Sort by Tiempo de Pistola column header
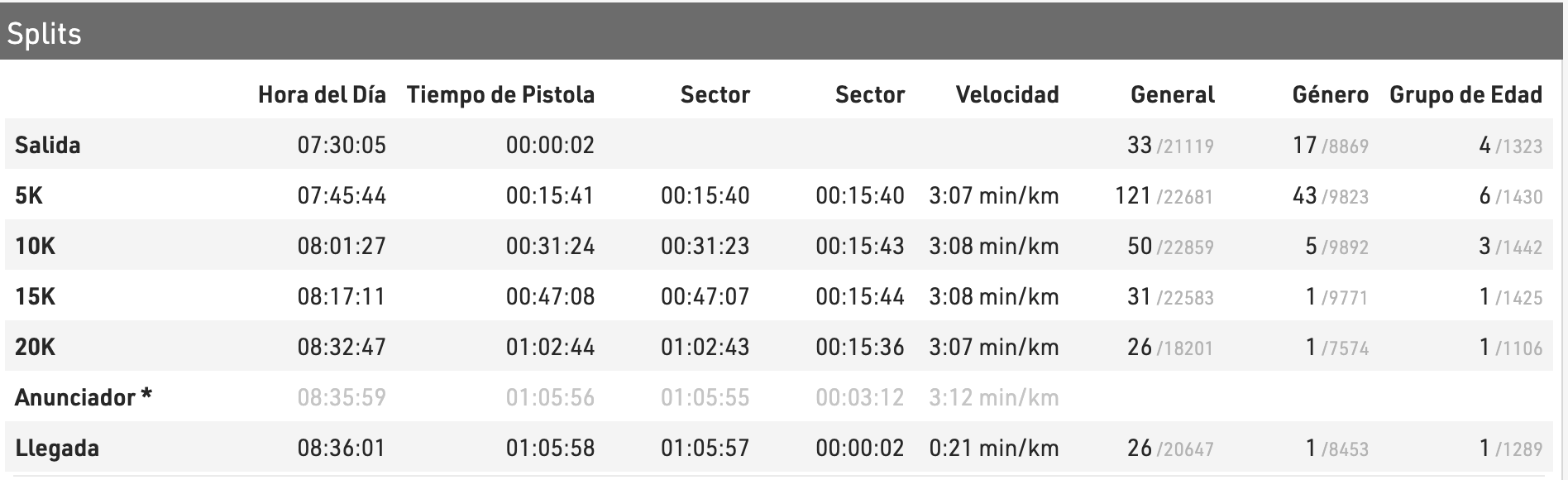Viewport: 1568px width, 480px height. (500, 95)
